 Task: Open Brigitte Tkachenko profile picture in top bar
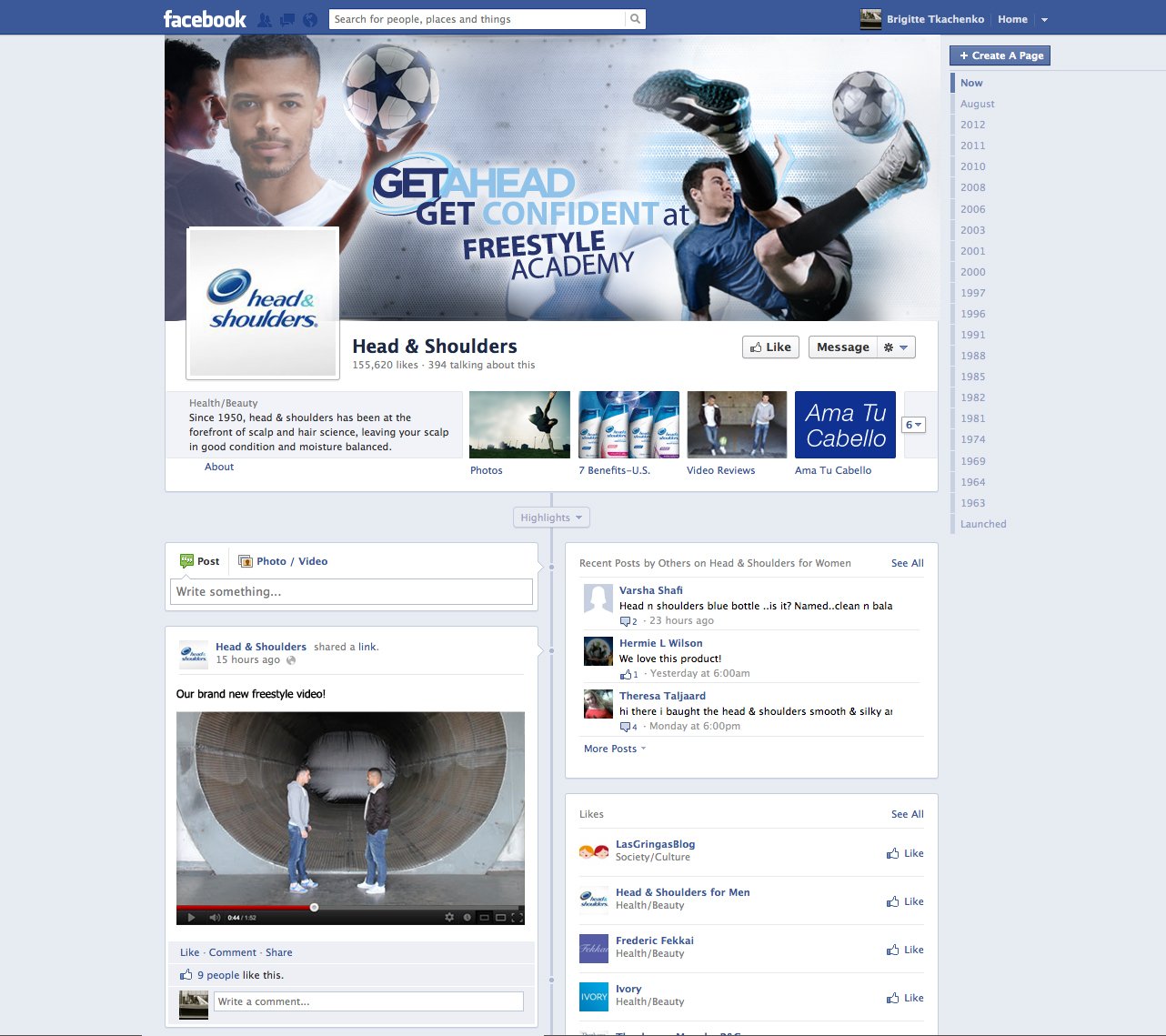click(871, 19)
